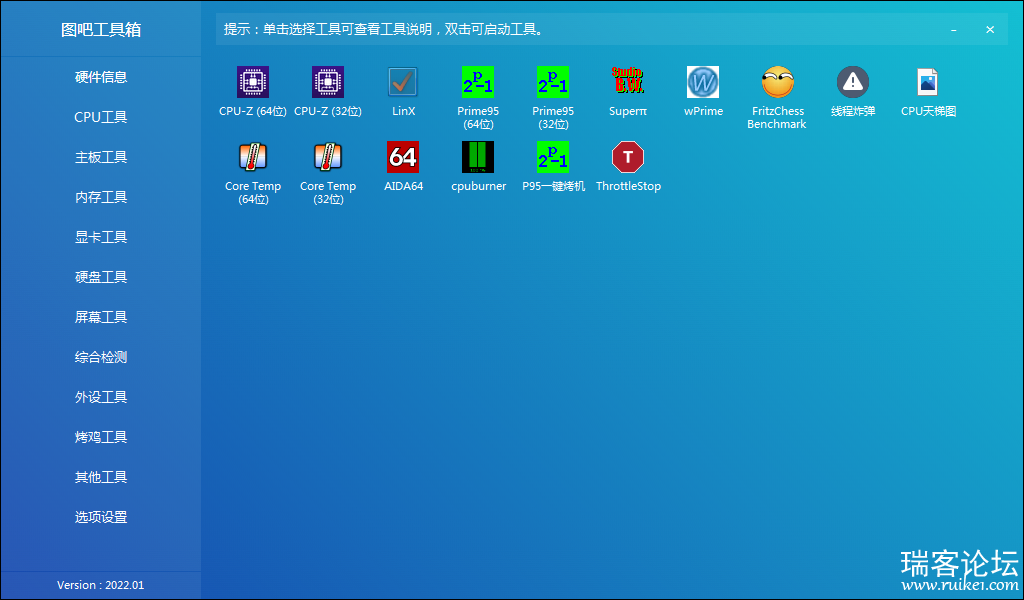Minimize the 图吧工具箱 window
The image size is (1024, 600).
[x=954, y=30]
